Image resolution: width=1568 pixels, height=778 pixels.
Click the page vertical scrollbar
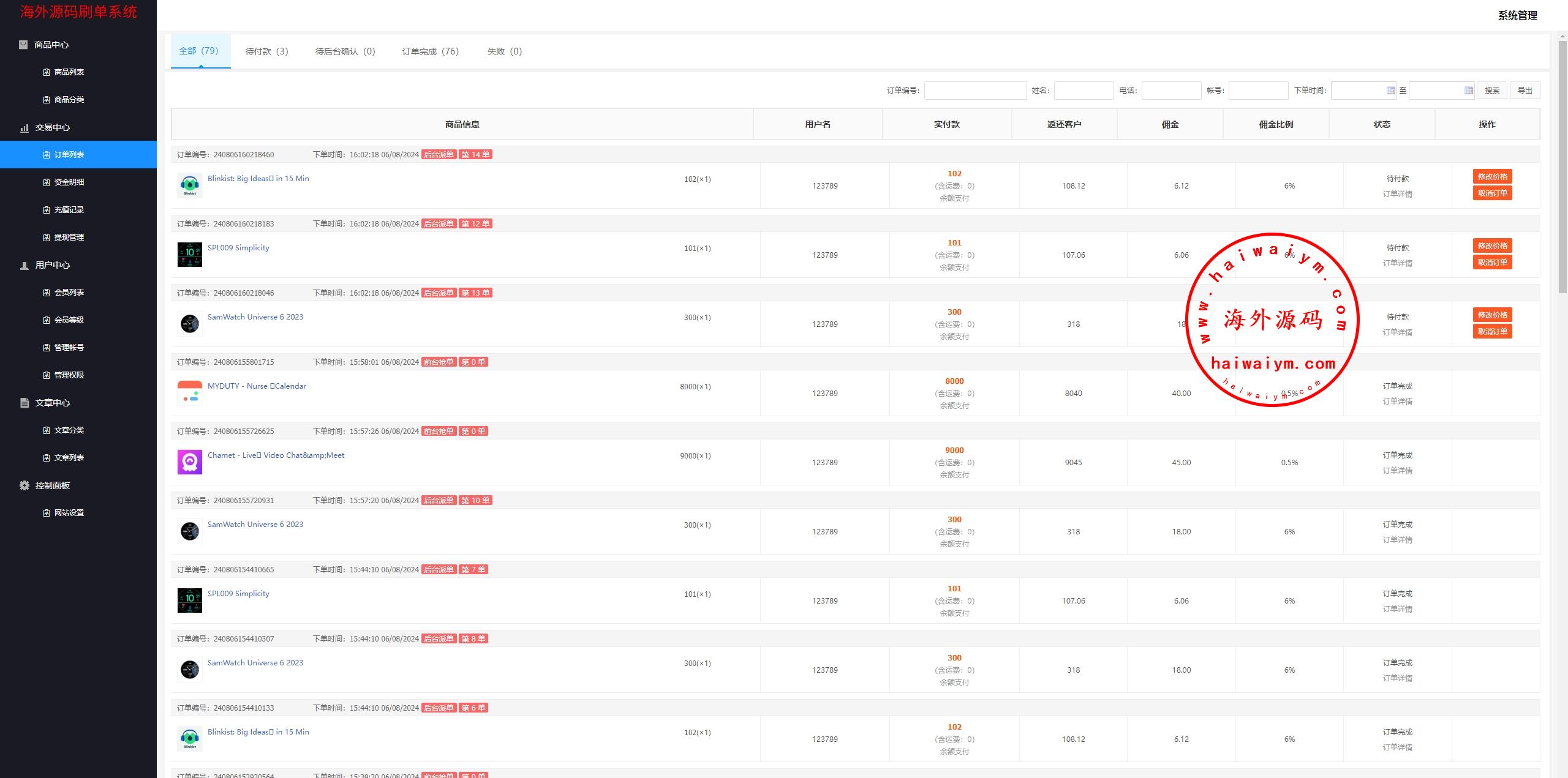point(1562,165)
